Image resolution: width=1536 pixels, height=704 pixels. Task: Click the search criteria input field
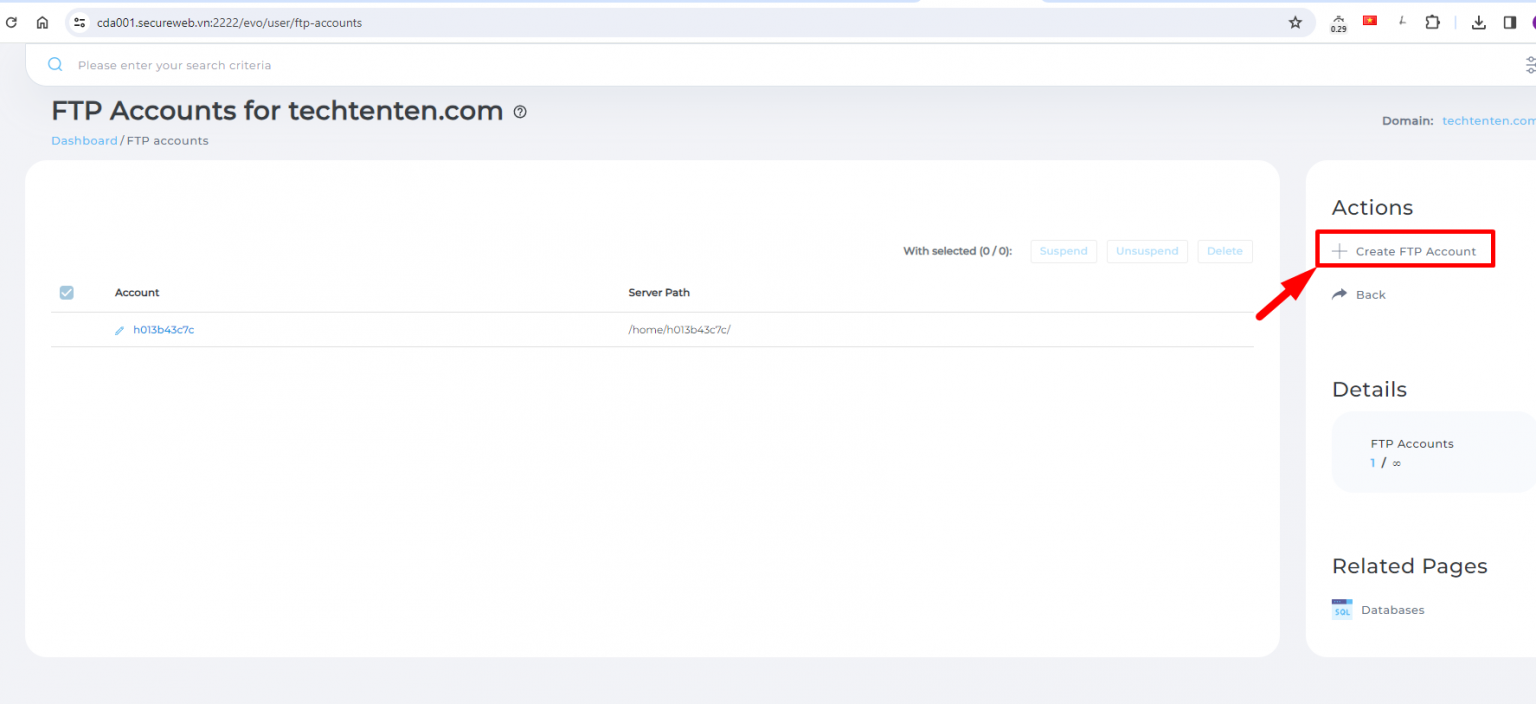200,64
